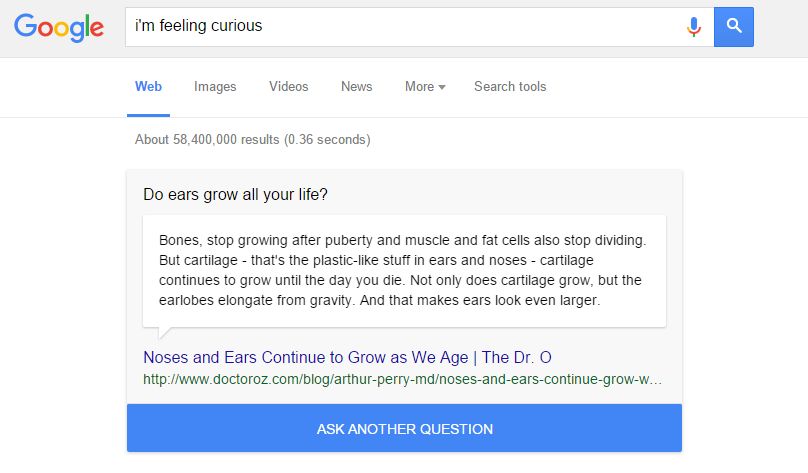Open the Images tab

pyautogui.click(x=215, y=87)
